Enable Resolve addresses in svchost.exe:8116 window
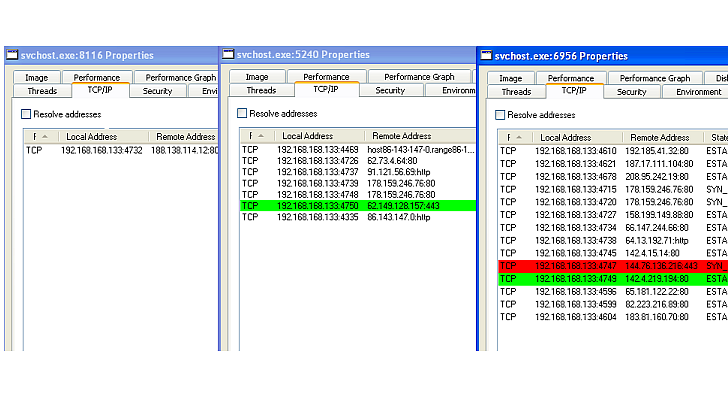Screen dimensions: 728x400 (26, 114)
